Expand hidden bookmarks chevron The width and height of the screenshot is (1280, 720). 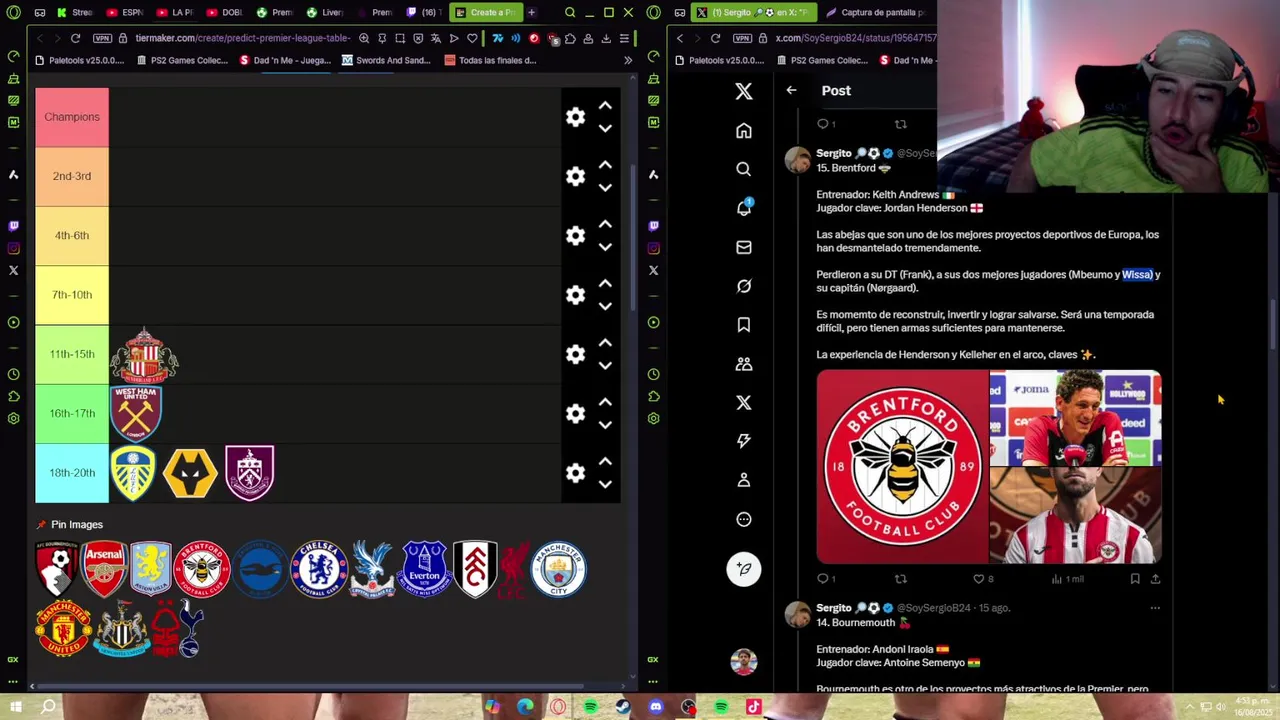(628, 60)
